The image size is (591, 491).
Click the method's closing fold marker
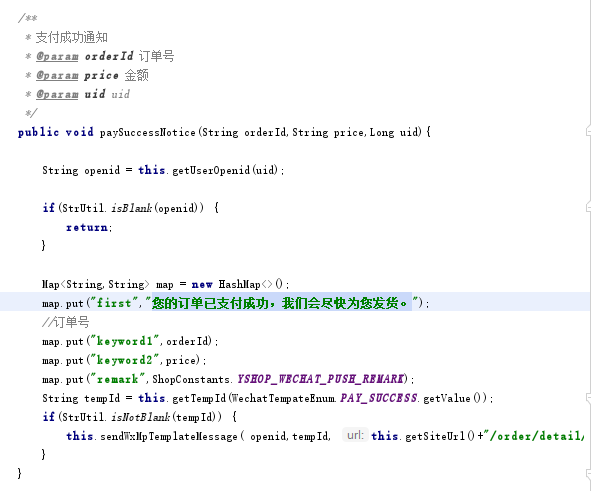588,474
